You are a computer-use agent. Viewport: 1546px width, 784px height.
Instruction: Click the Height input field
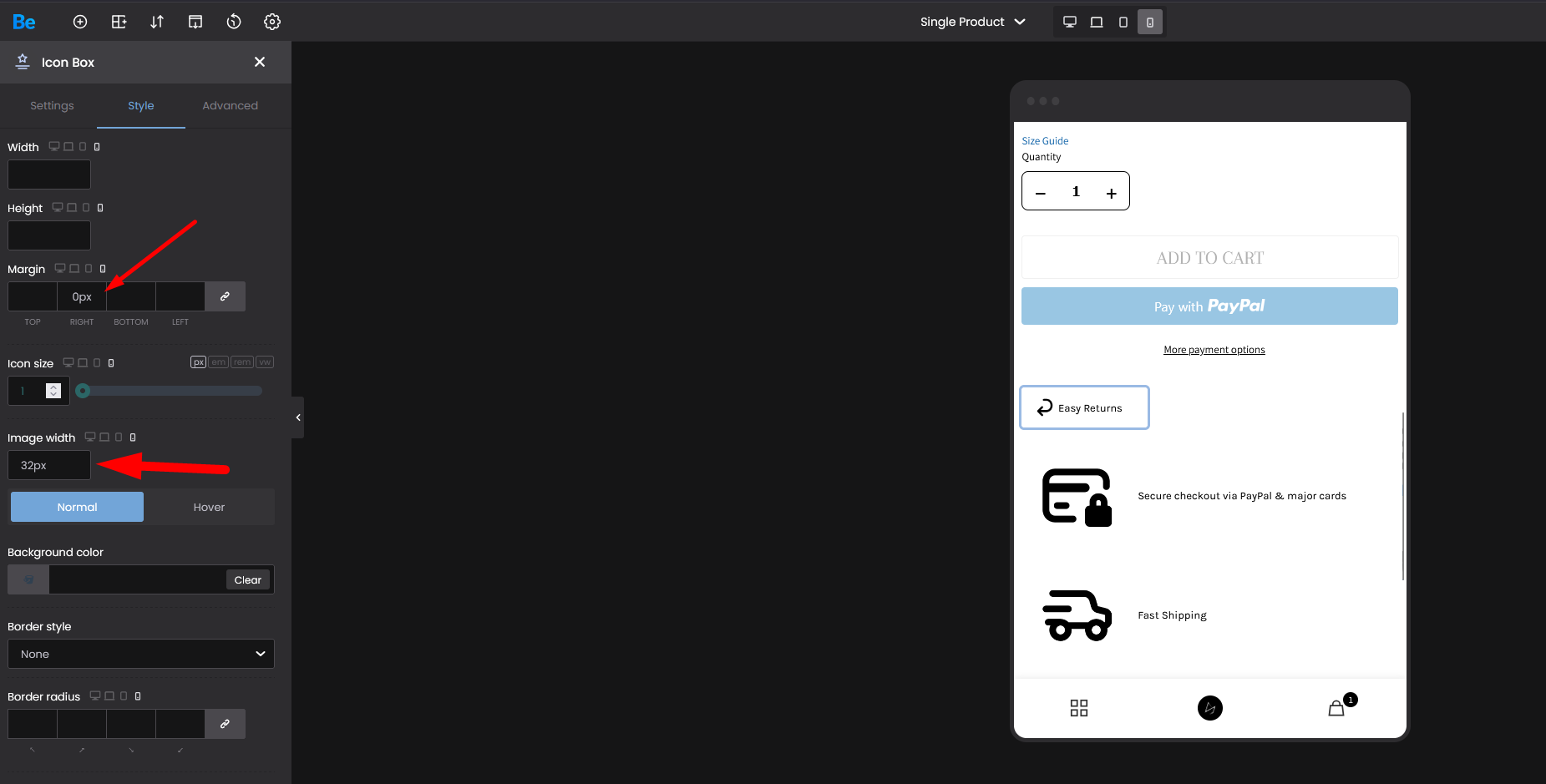click(49, 235)
